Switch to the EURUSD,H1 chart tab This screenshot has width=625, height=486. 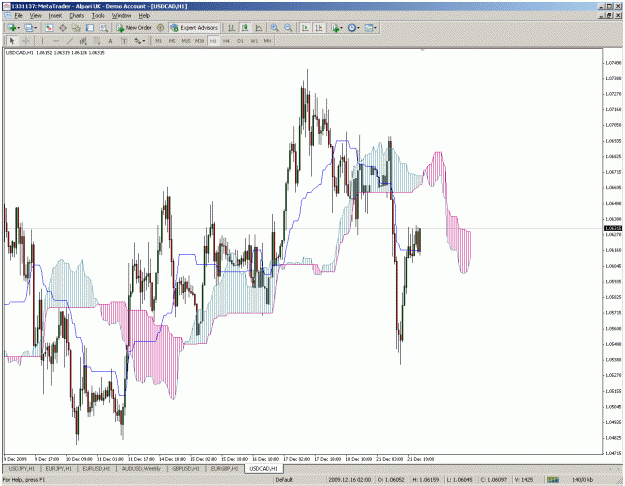(x=98, y=468)
